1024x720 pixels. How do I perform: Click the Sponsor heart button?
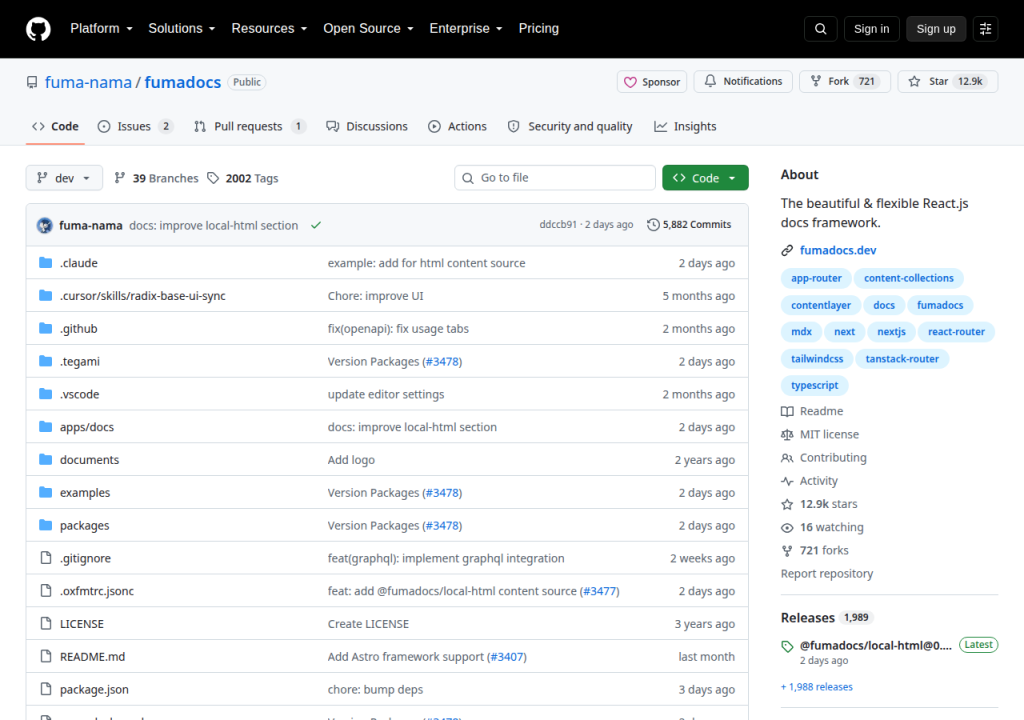pyautogui.click(x=652, y=82)
